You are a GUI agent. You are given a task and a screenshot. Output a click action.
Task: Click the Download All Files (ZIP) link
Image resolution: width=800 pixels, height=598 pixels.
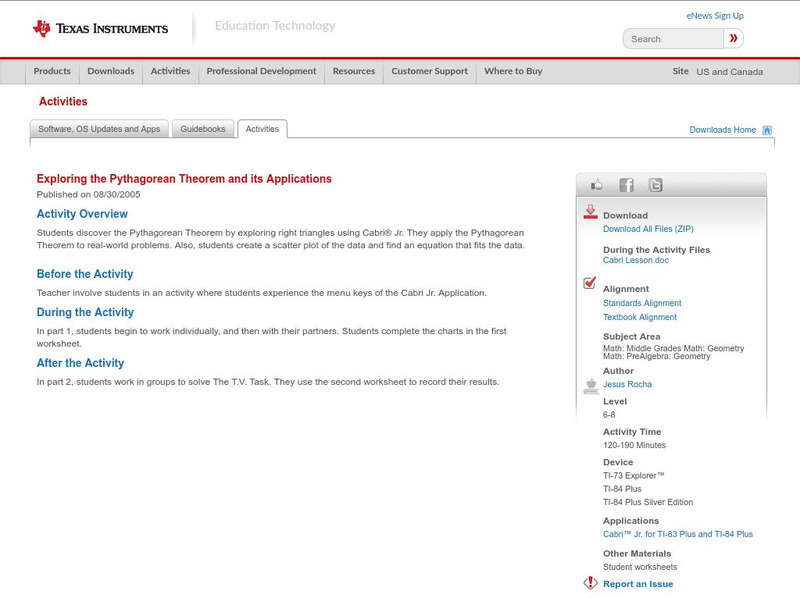coord(641,229)
